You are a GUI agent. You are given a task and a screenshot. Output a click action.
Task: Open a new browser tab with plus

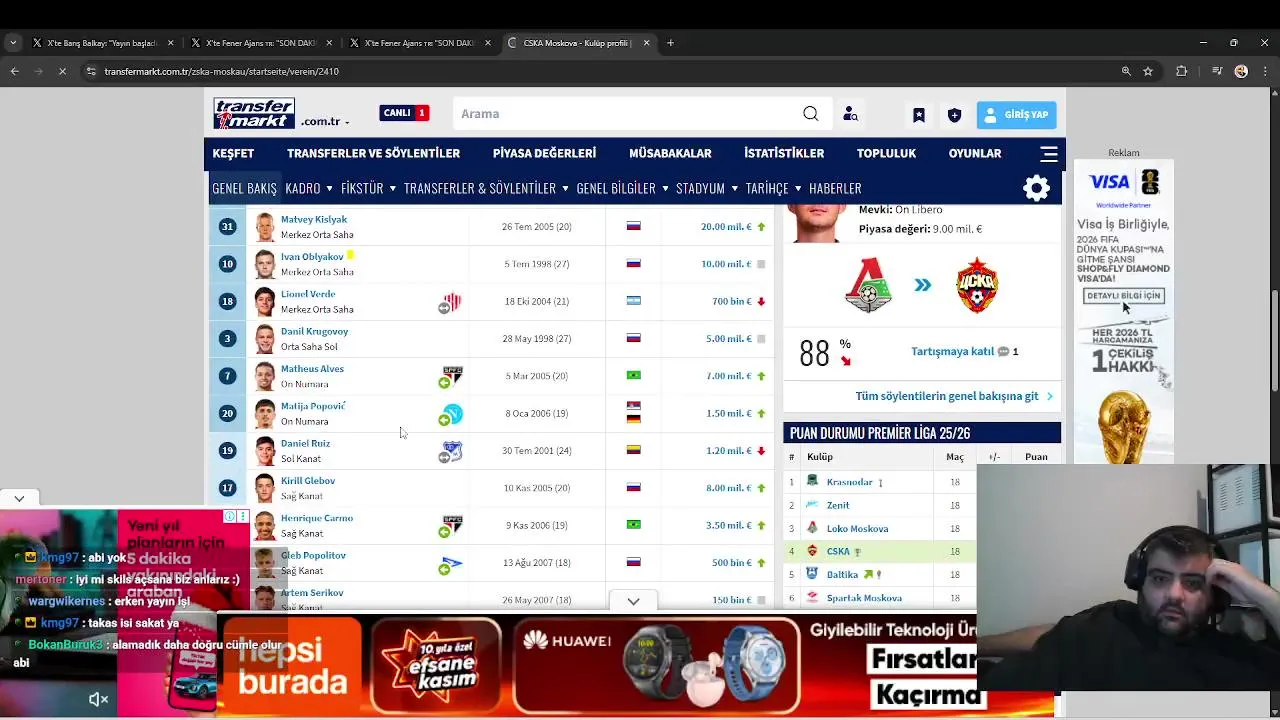pyautogui.click(x=670, y=43)
